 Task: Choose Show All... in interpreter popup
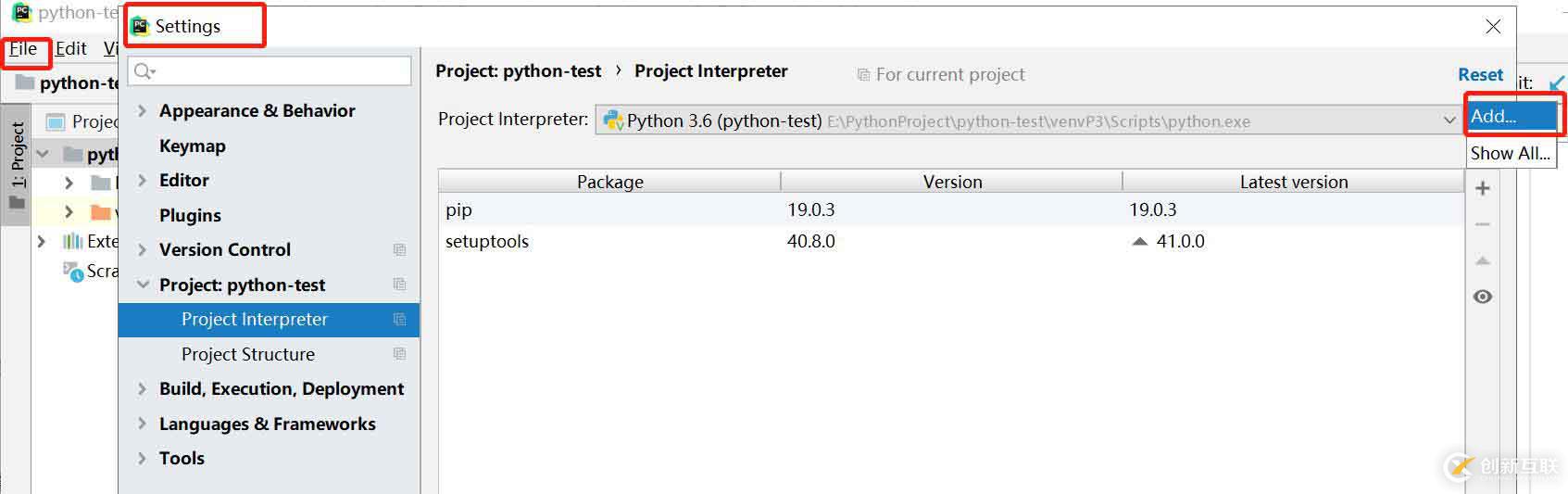(x=1510, y=153)
